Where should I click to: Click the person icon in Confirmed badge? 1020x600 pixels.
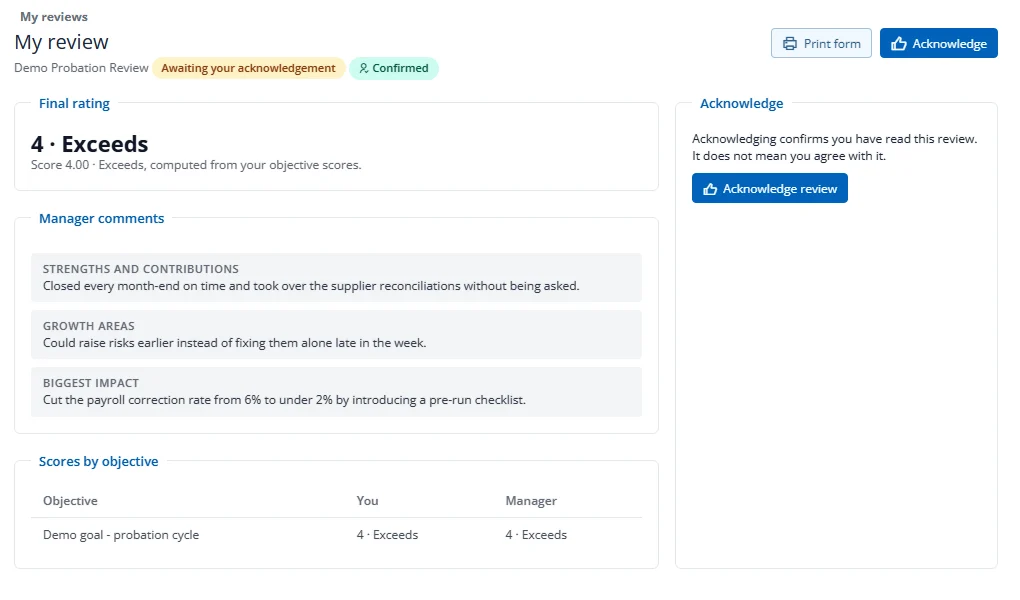point(364,68)
